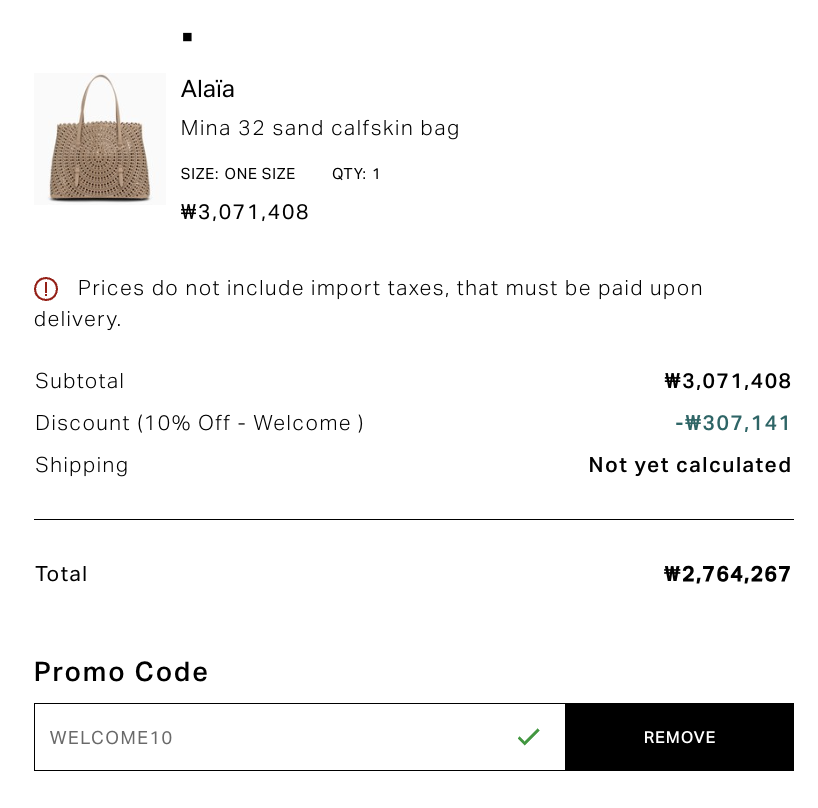818x808 pixels.
Task: Click the SIZE: ONE SIZE label
Action: click(x=238, y=174)
